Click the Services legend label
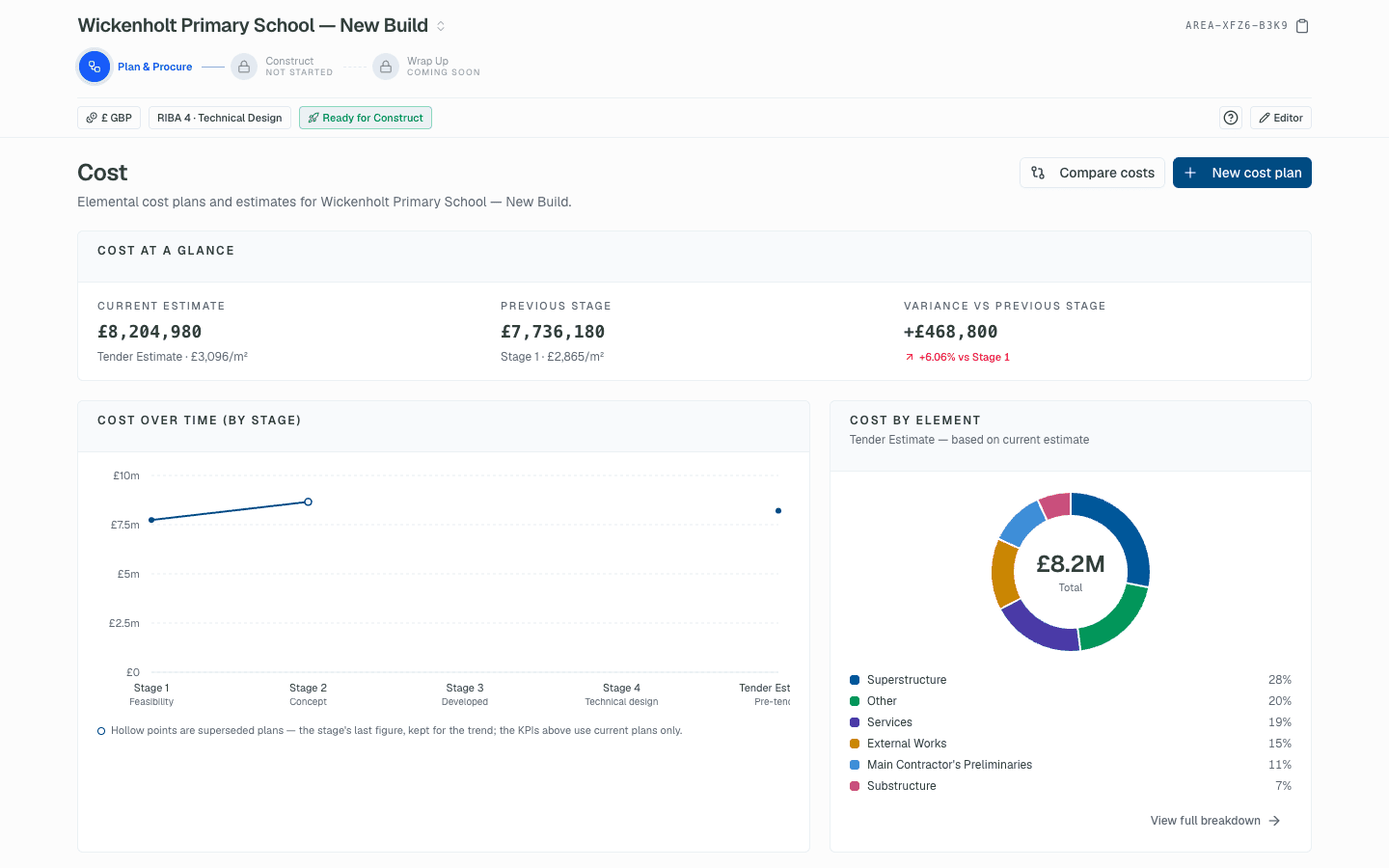Viewport: 1389px width, 868px height. coord(889,722)
